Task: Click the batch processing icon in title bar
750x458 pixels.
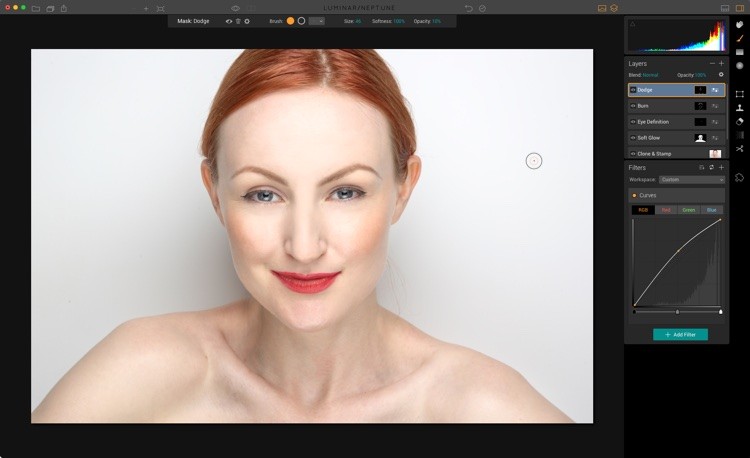Action: [50, 9]
